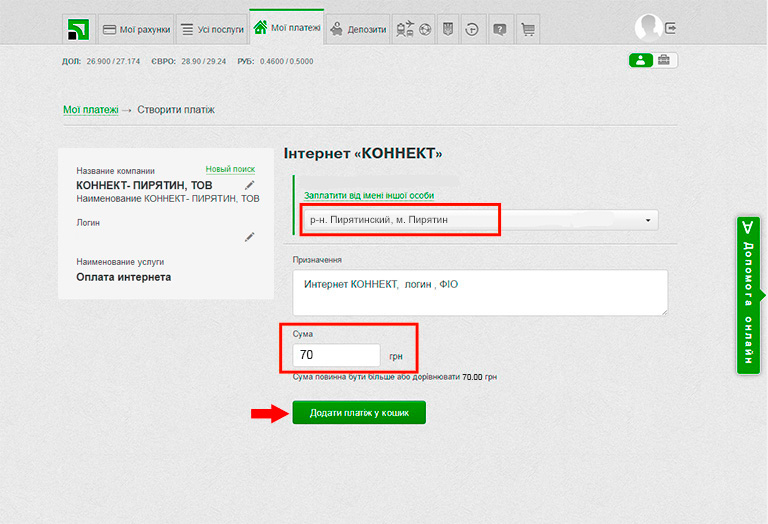The image size is (768, 524).
Task: Open the Допомога онлайн side tab
Action: 749,295
